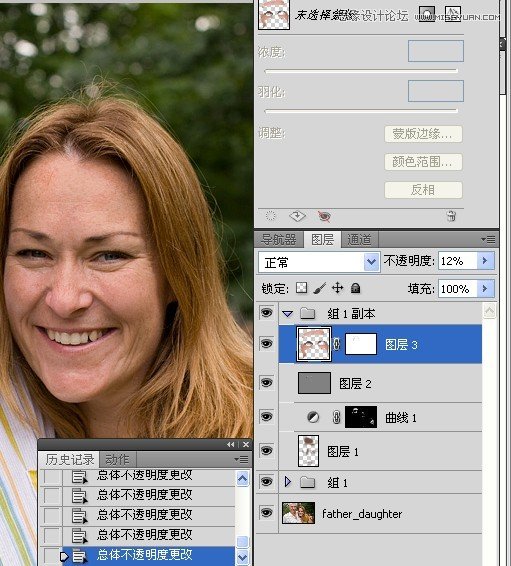Add vector mask in Masks panel
Image resolution: width=511 pixels, height=566 pixels.
click(453, 14)
